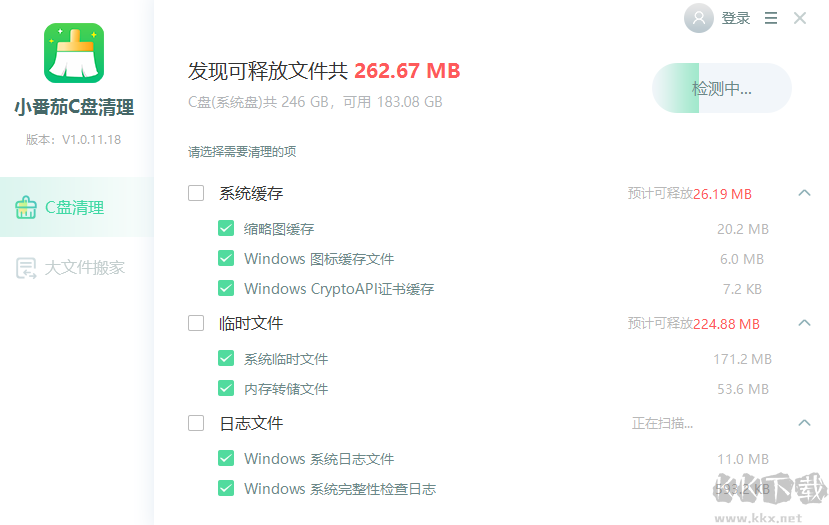Screen dimensions: 829x525
Task: Uncheck 内存转储文件 checkbox
Action: click(226, 389)
